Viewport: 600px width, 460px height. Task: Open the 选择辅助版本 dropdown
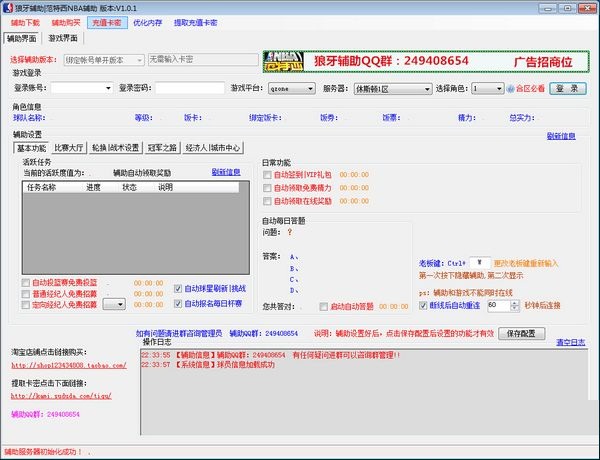pos(104,60)
